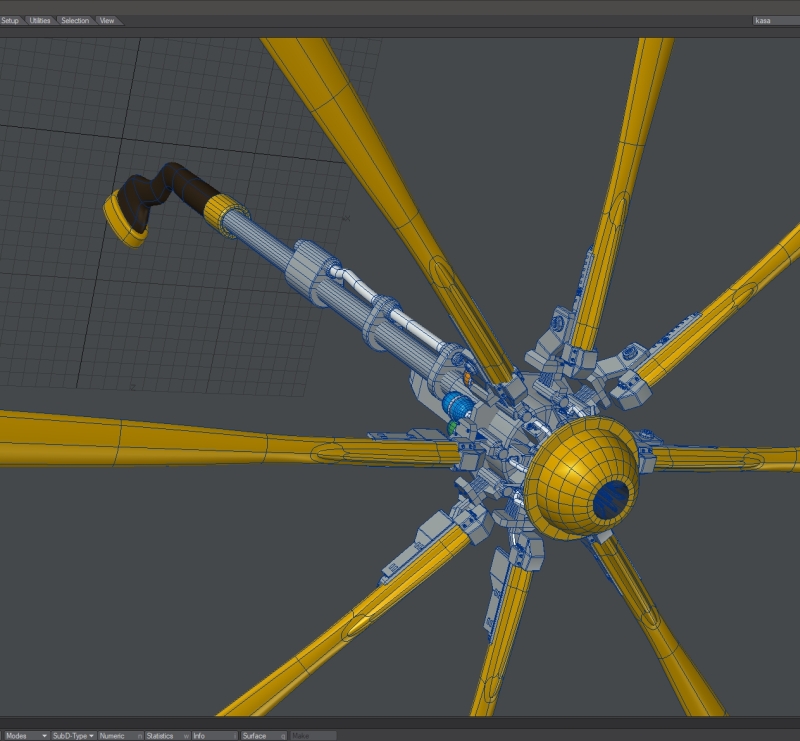This screenshot has height=741, width=800.
Task: Open the Selection tab
Action: coord(75,20)
